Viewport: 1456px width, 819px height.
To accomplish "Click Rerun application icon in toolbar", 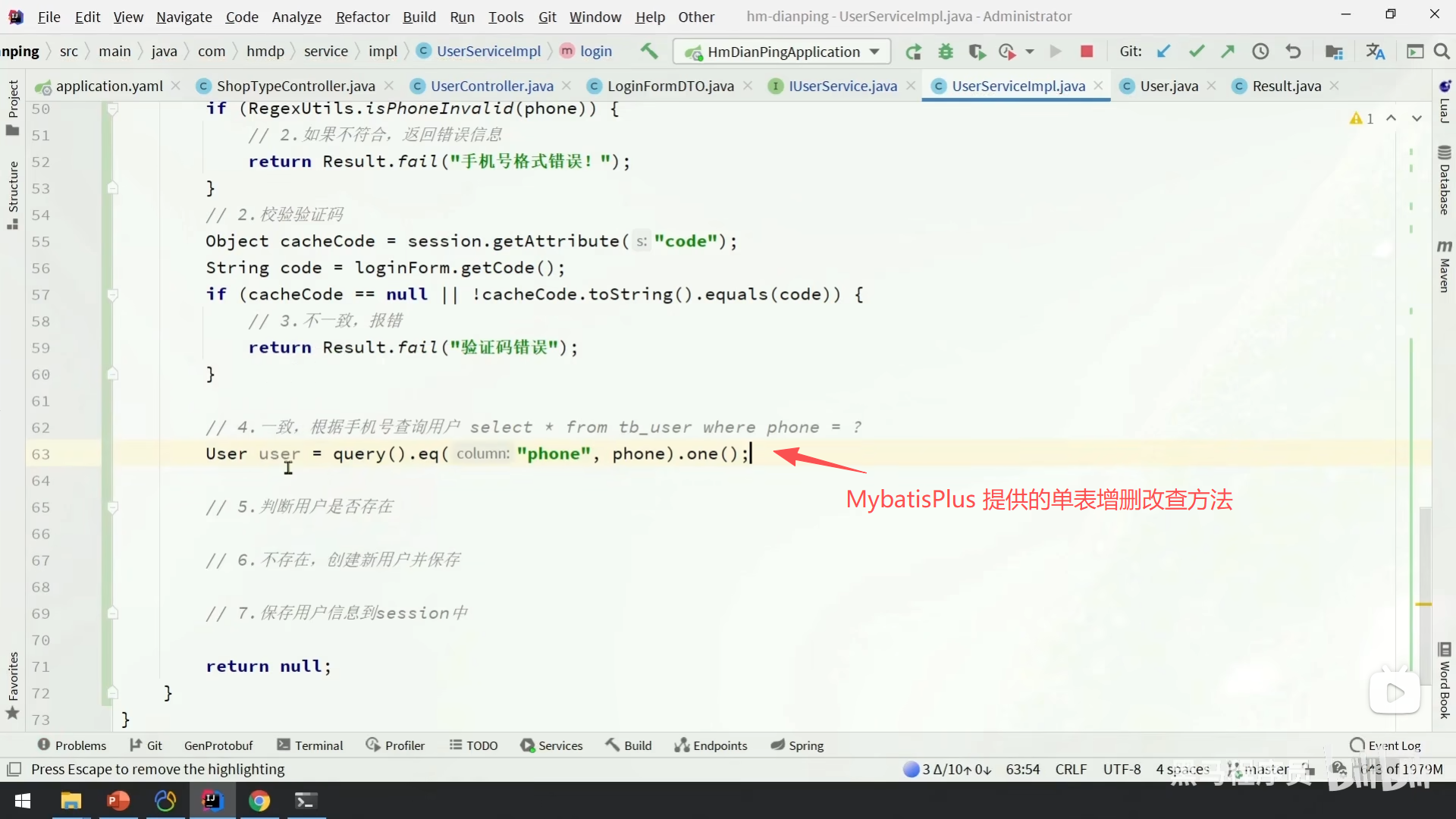I will point(913,52).
